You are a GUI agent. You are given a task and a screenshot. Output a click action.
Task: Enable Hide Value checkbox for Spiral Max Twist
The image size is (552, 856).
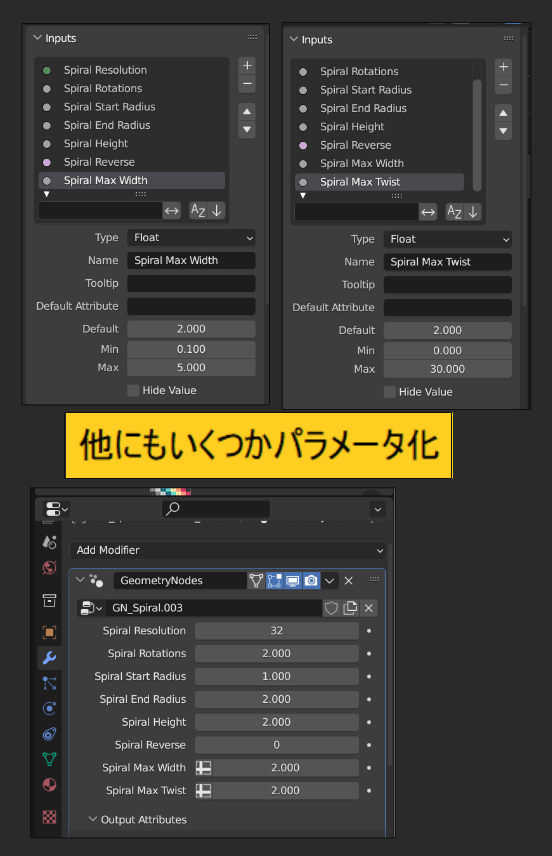390,392
